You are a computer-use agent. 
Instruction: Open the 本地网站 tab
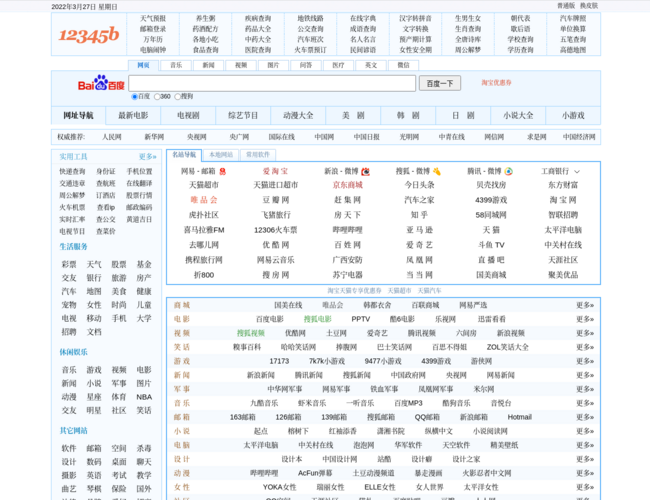[221, 155]
